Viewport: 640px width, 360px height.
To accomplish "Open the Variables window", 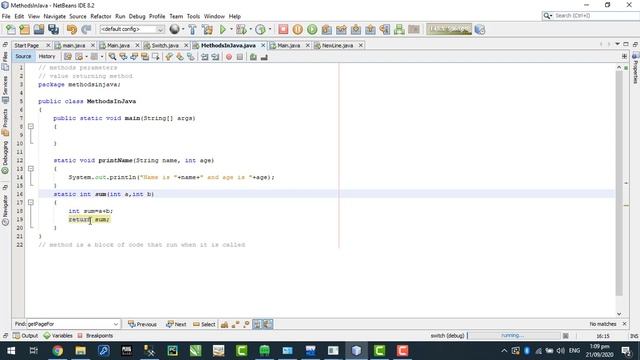I will tap(58, 336).
